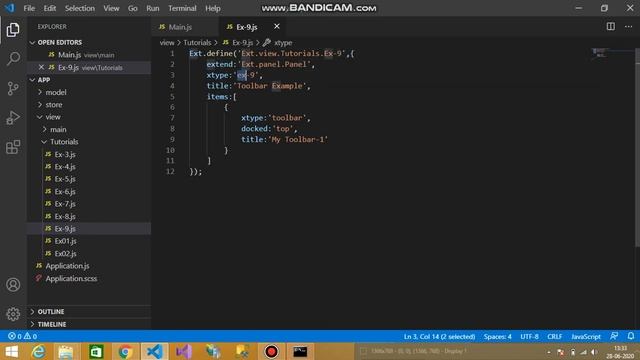The height and width of the screenshot is (360, 640).
Task: Open the Windows Start menu
Action: click(x=11, y=351)
